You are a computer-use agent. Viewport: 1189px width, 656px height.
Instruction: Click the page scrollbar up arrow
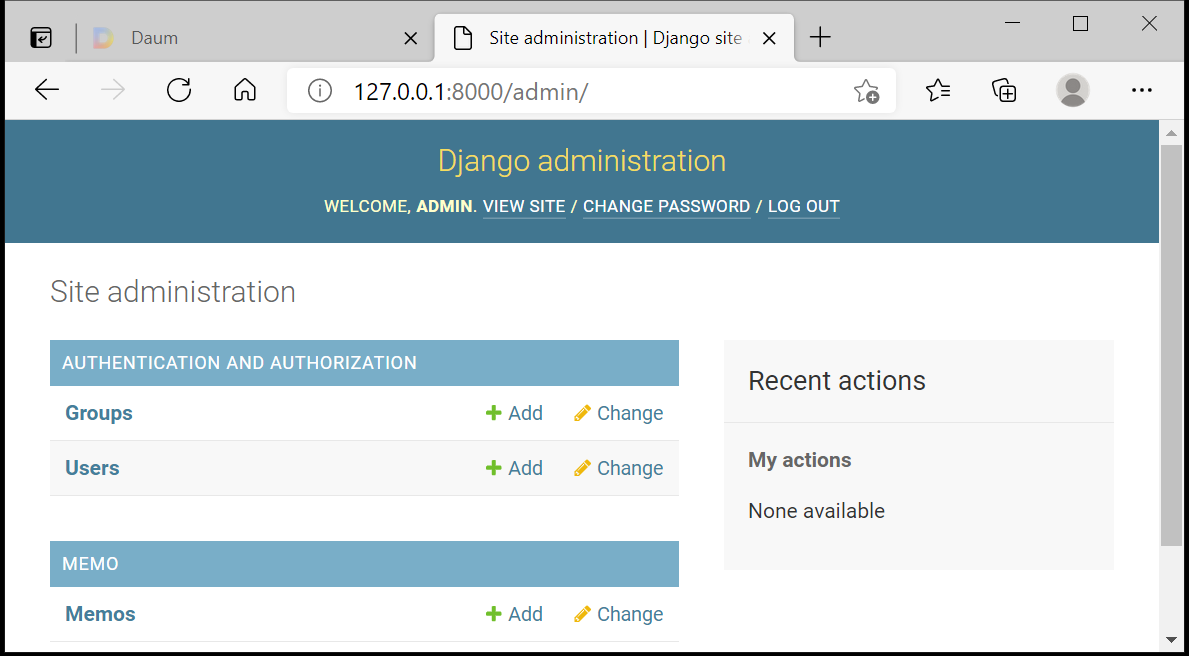tap(1171, 133)
